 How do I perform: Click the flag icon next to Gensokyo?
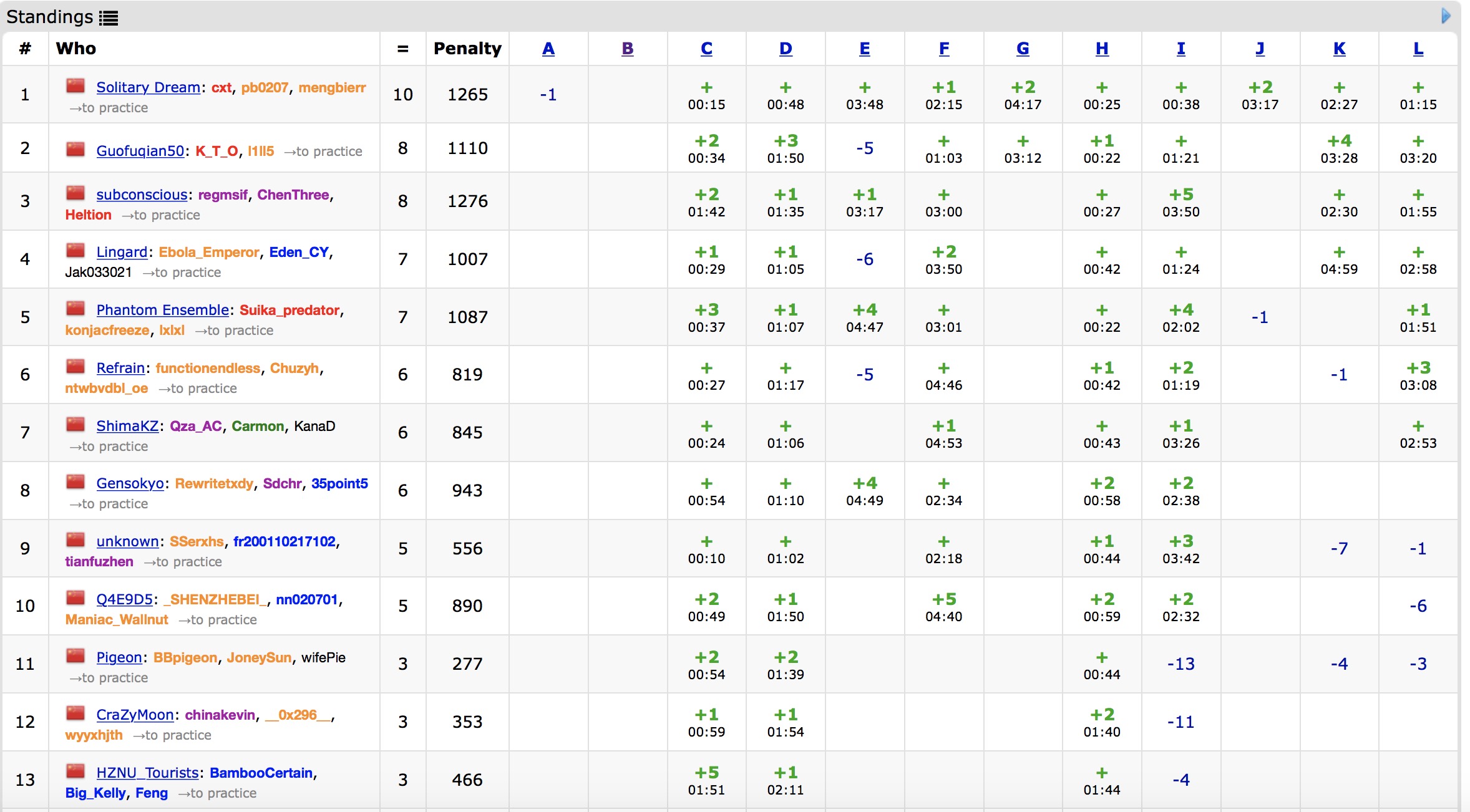coord(75,482)
